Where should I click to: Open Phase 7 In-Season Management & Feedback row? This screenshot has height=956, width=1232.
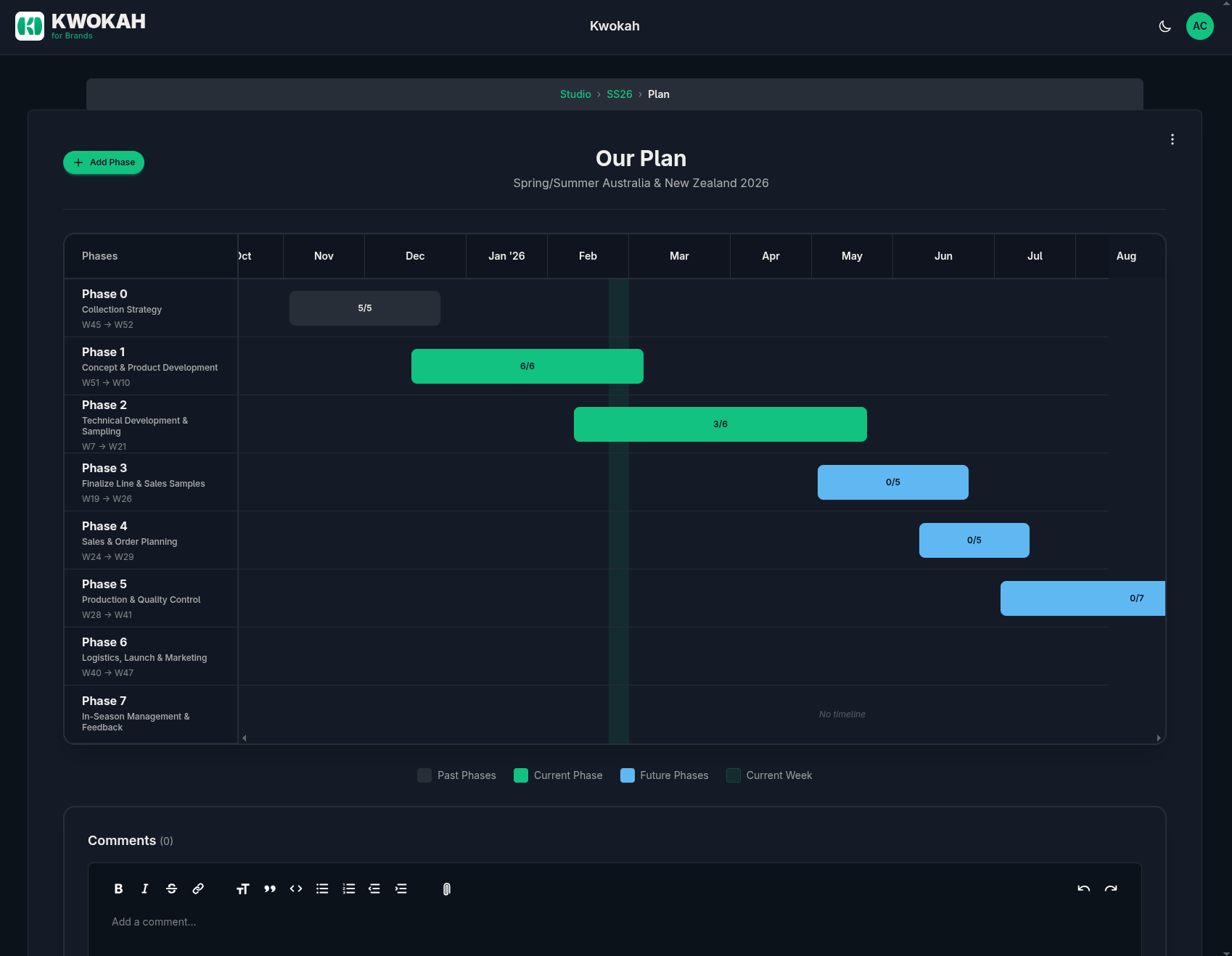point(151,714)
